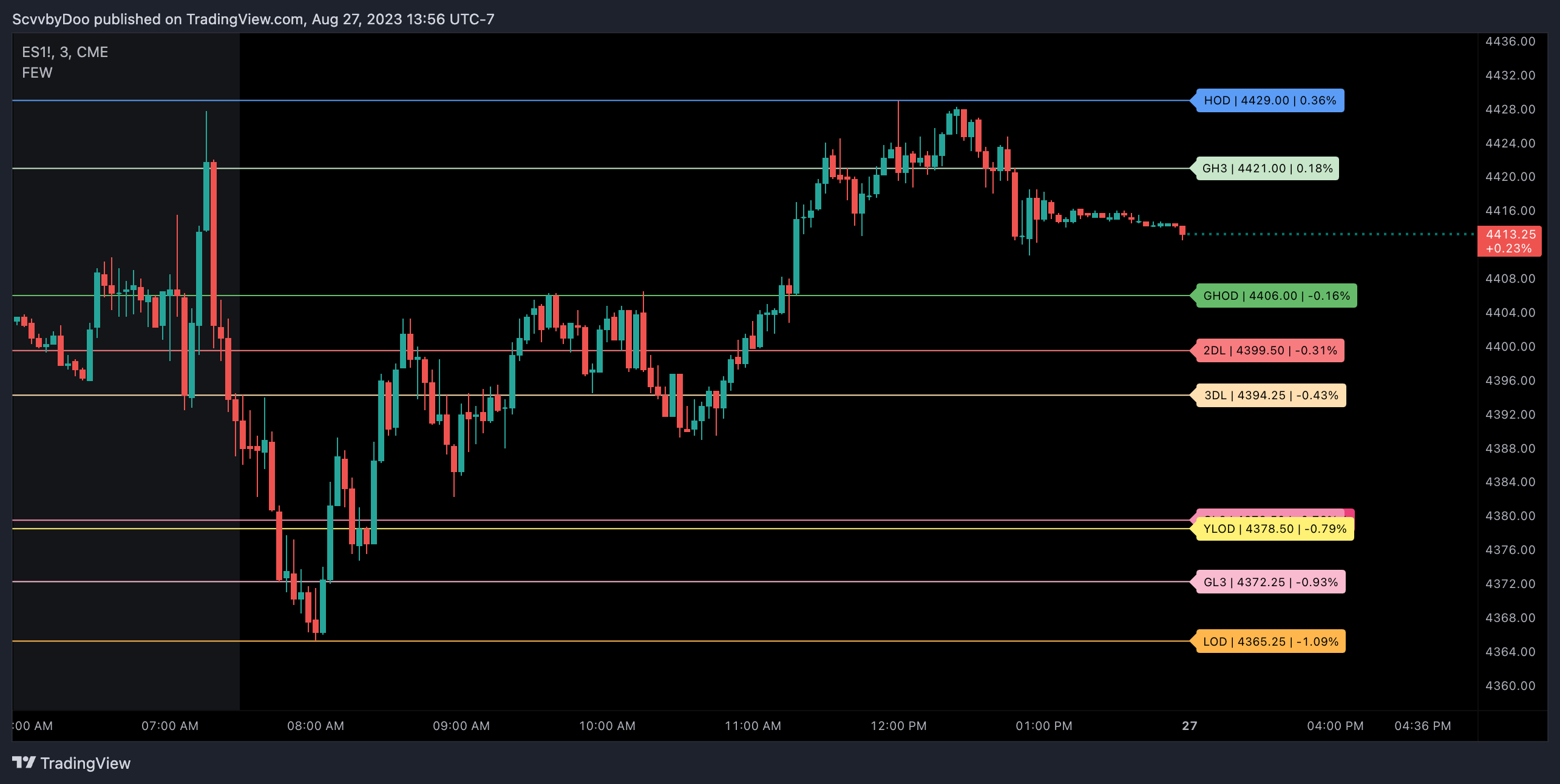Click 4368.00 on the price axis
This screenshot has height=784, width=1560.
[x=1510, y=618]
